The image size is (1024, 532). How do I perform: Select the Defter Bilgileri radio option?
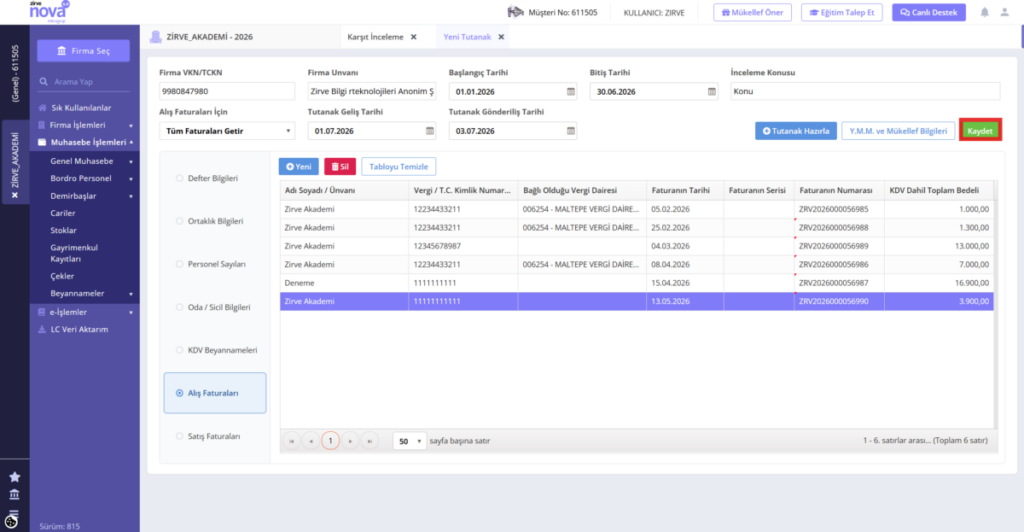coord(180,178)
